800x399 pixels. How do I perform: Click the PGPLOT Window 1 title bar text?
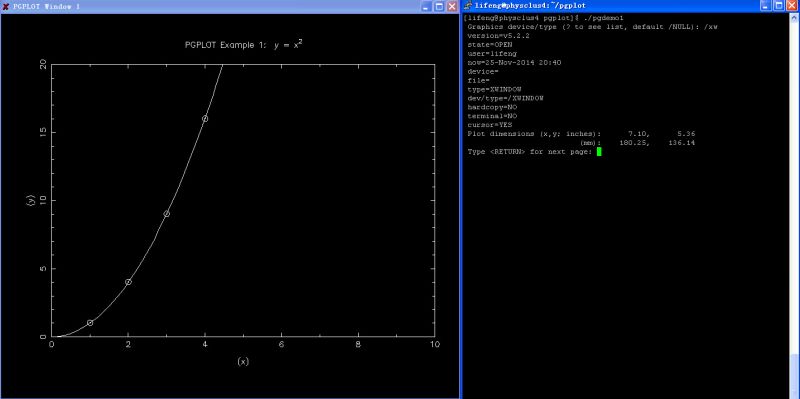click(46, 7)
